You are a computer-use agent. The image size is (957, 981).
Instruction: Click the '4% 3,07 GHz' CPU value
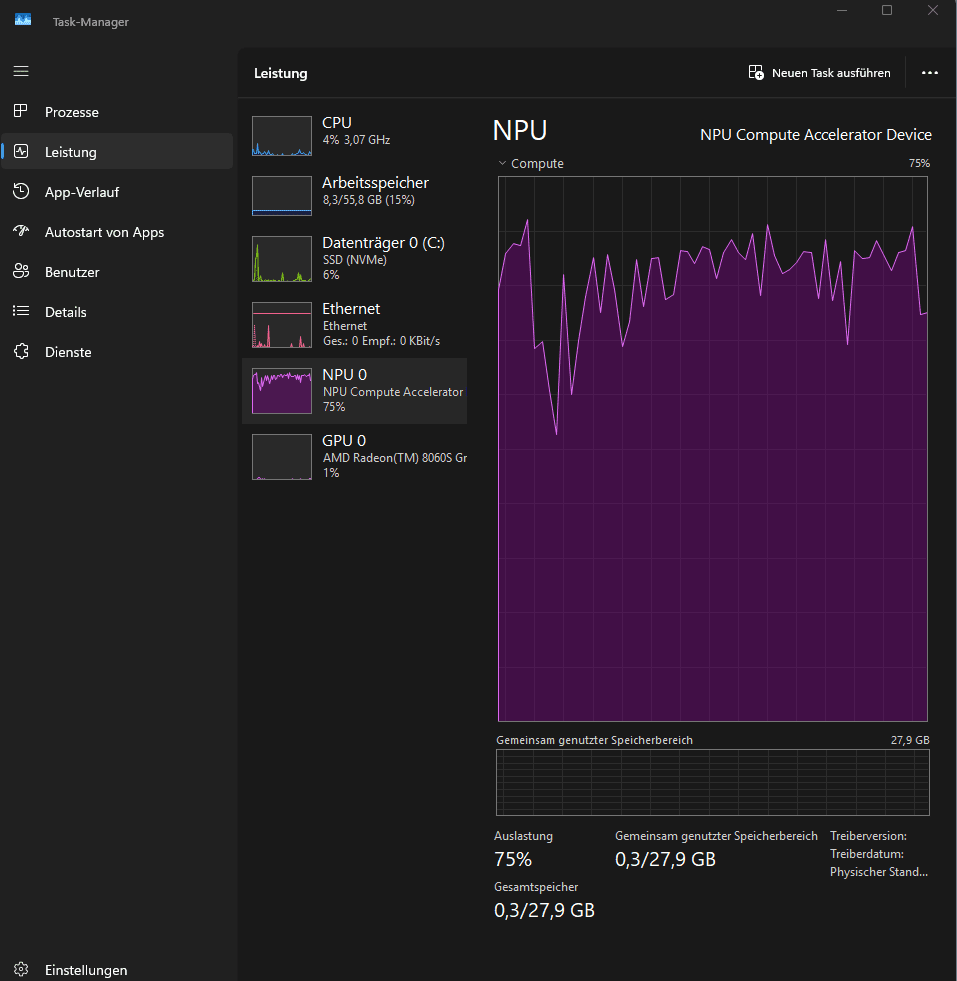pyautogui.click(x=357, y=140)
